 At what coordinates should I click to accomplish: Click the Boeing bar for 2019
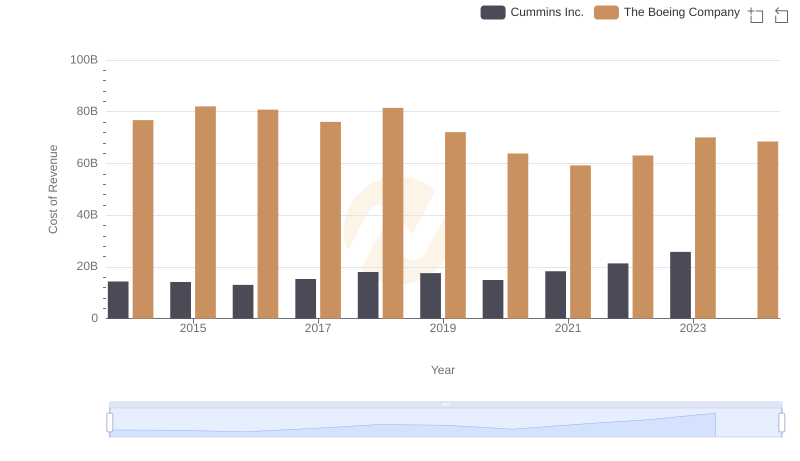click(x=455, y=225)
